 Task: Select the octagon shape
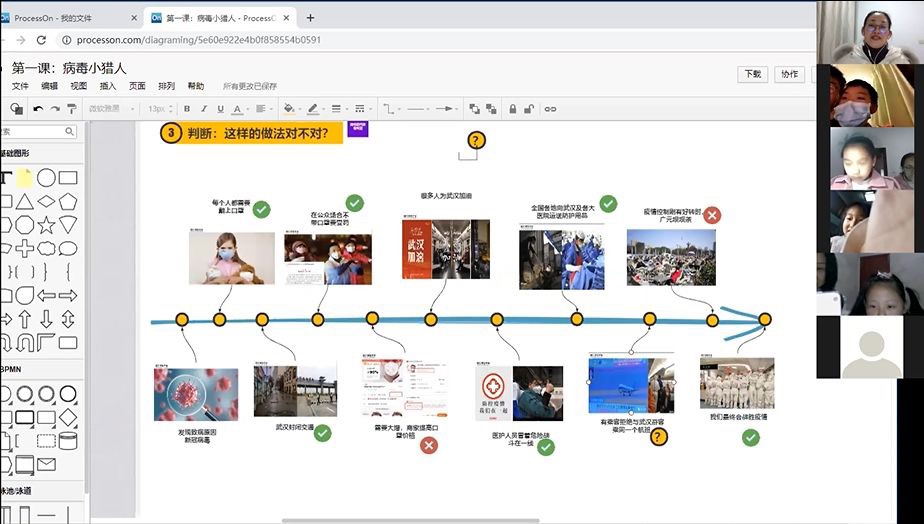(x=24, y=225)
